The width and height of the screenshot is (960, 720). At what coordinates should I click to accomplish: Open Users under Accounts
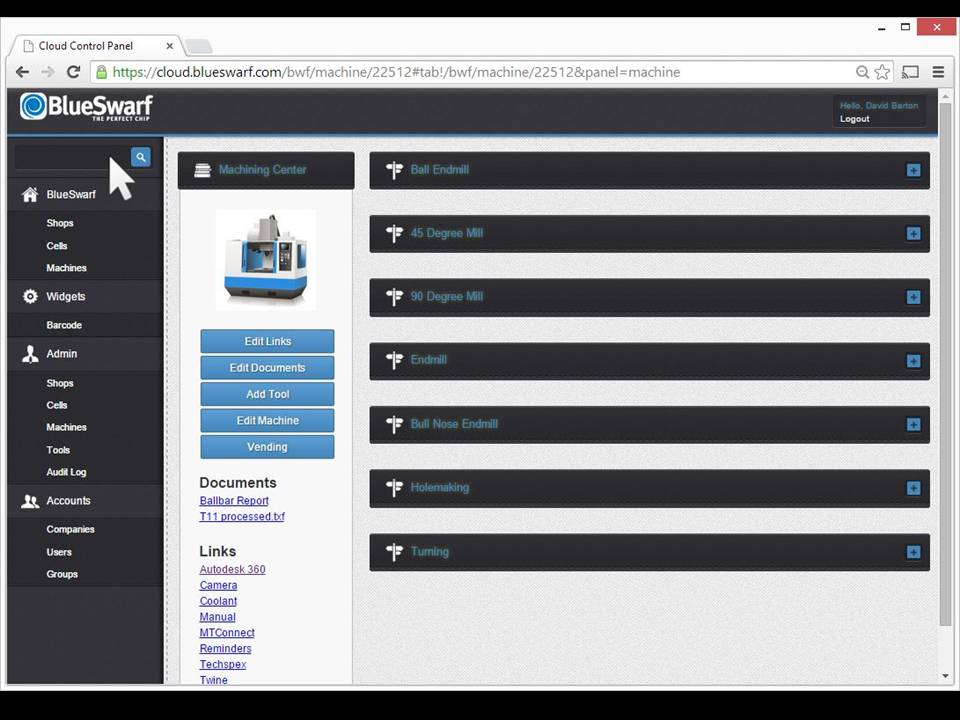click(59, 552)
